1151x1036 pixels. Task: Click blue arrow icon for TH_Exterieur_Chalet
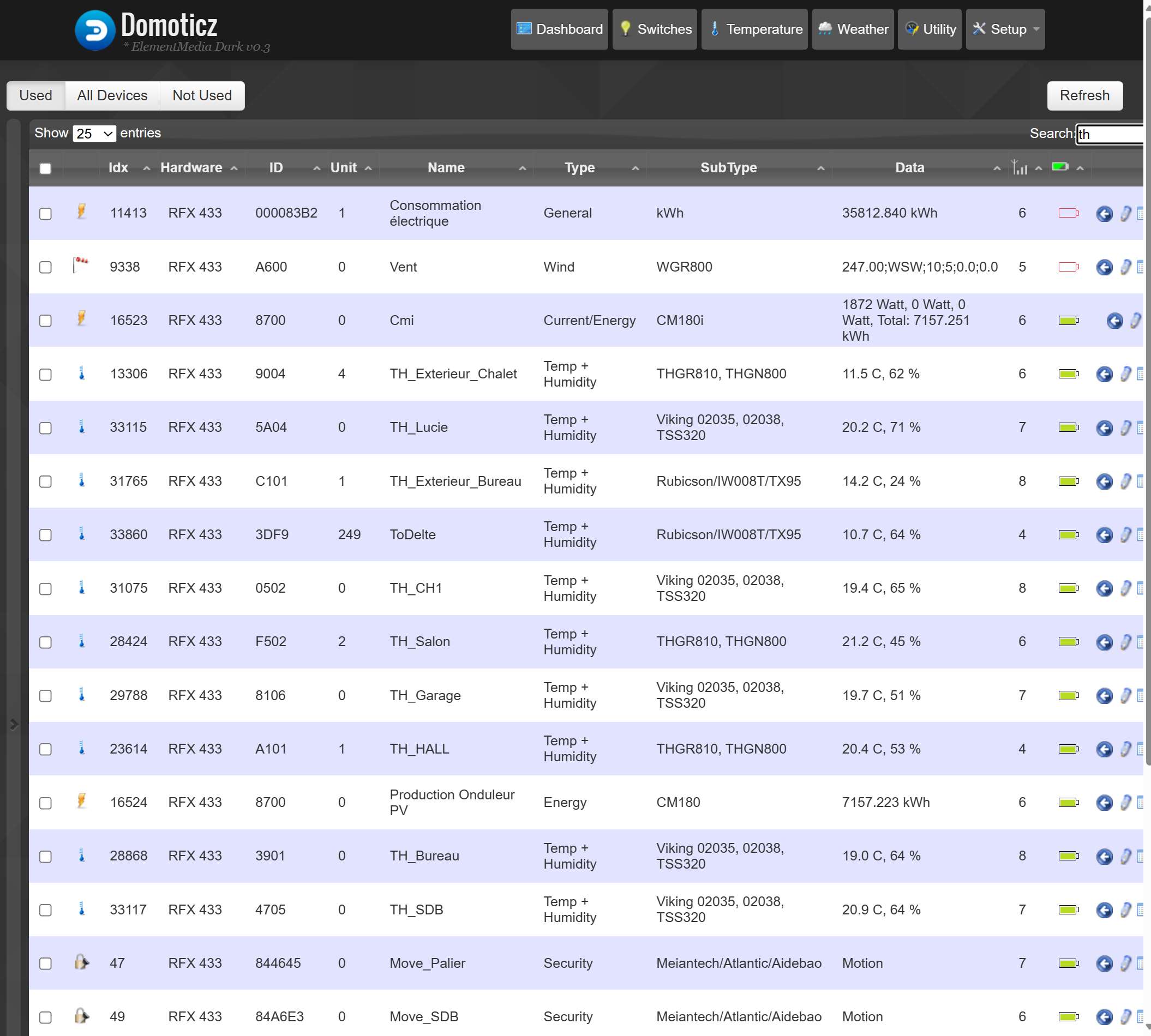click(1104, 375)
